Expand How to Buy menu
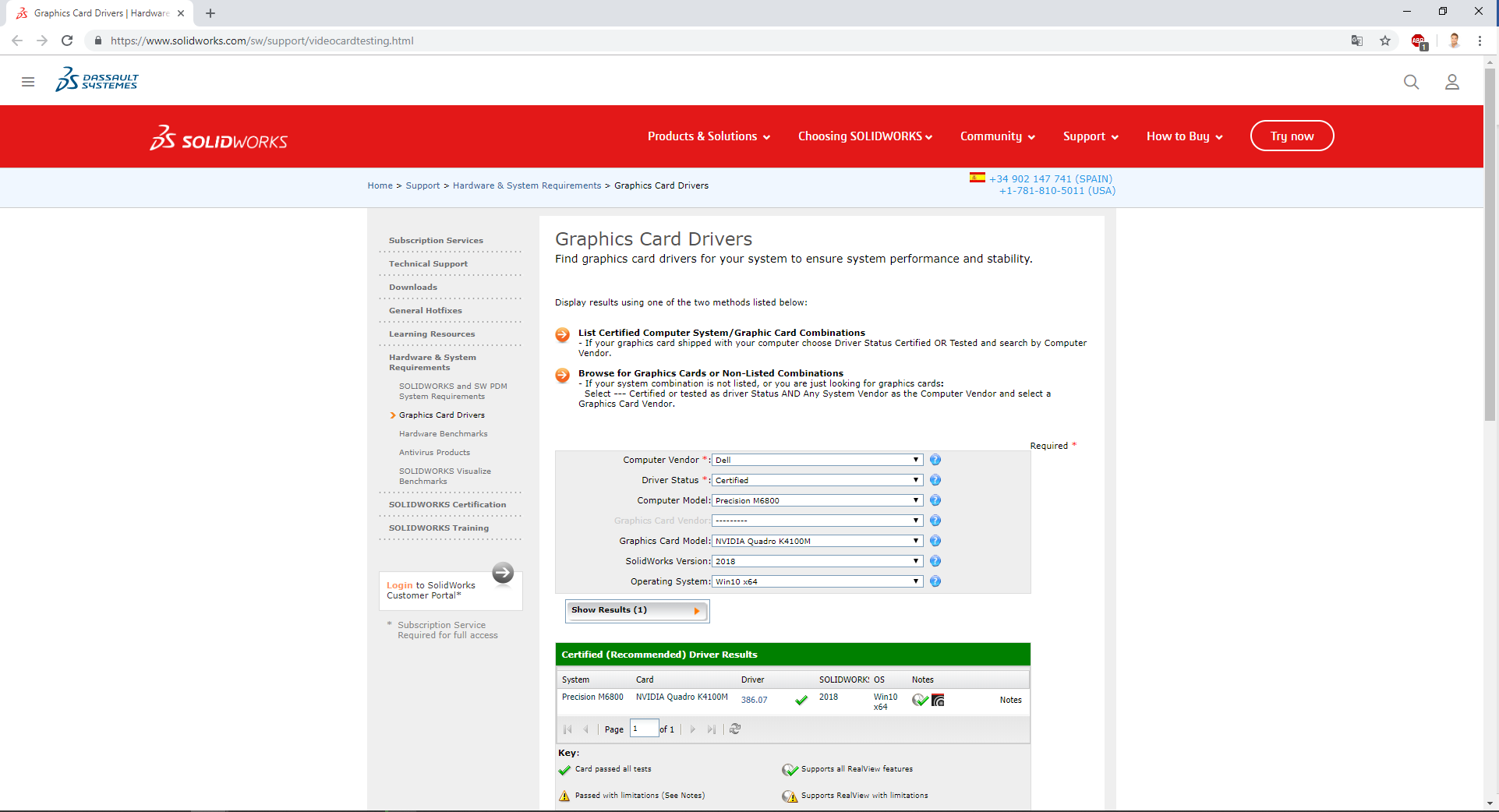The width and height of the screenshot is (1499, 812). click(1184, 136)
